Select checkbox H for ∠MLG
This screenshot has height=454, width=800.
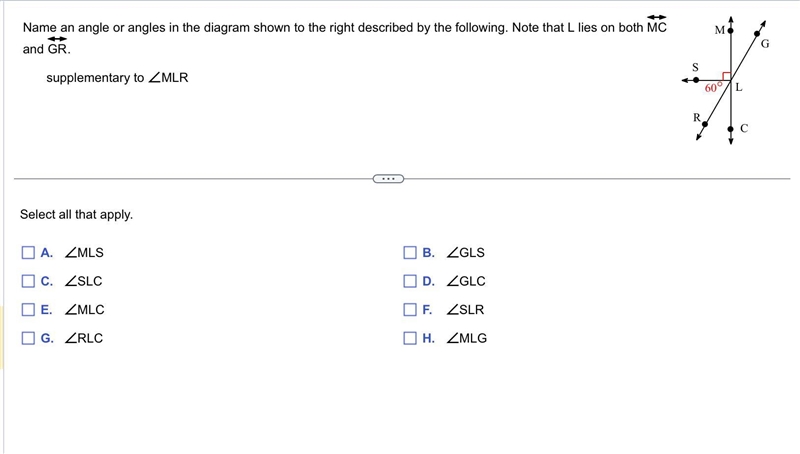[410, 338]
